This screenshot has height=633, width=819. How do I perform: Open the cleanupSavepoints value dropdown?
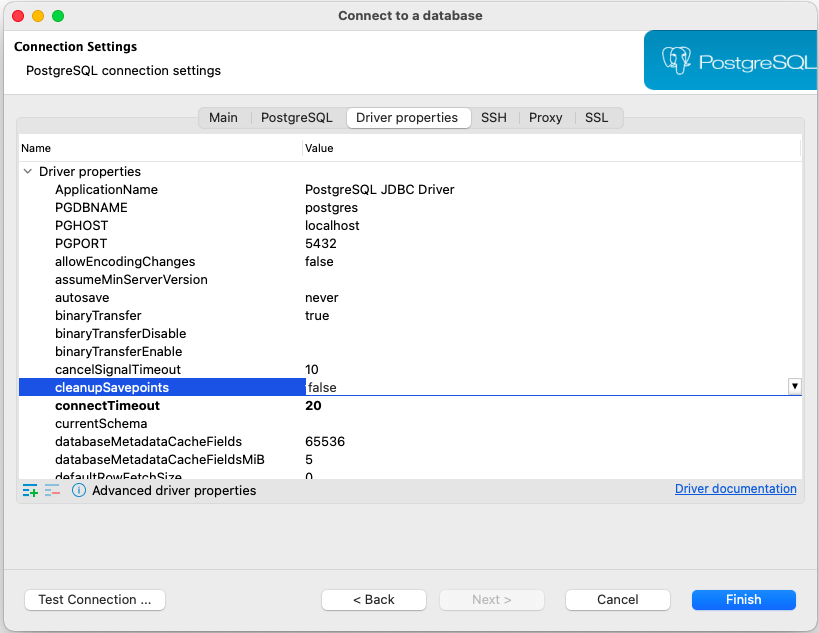click(794, 387)
